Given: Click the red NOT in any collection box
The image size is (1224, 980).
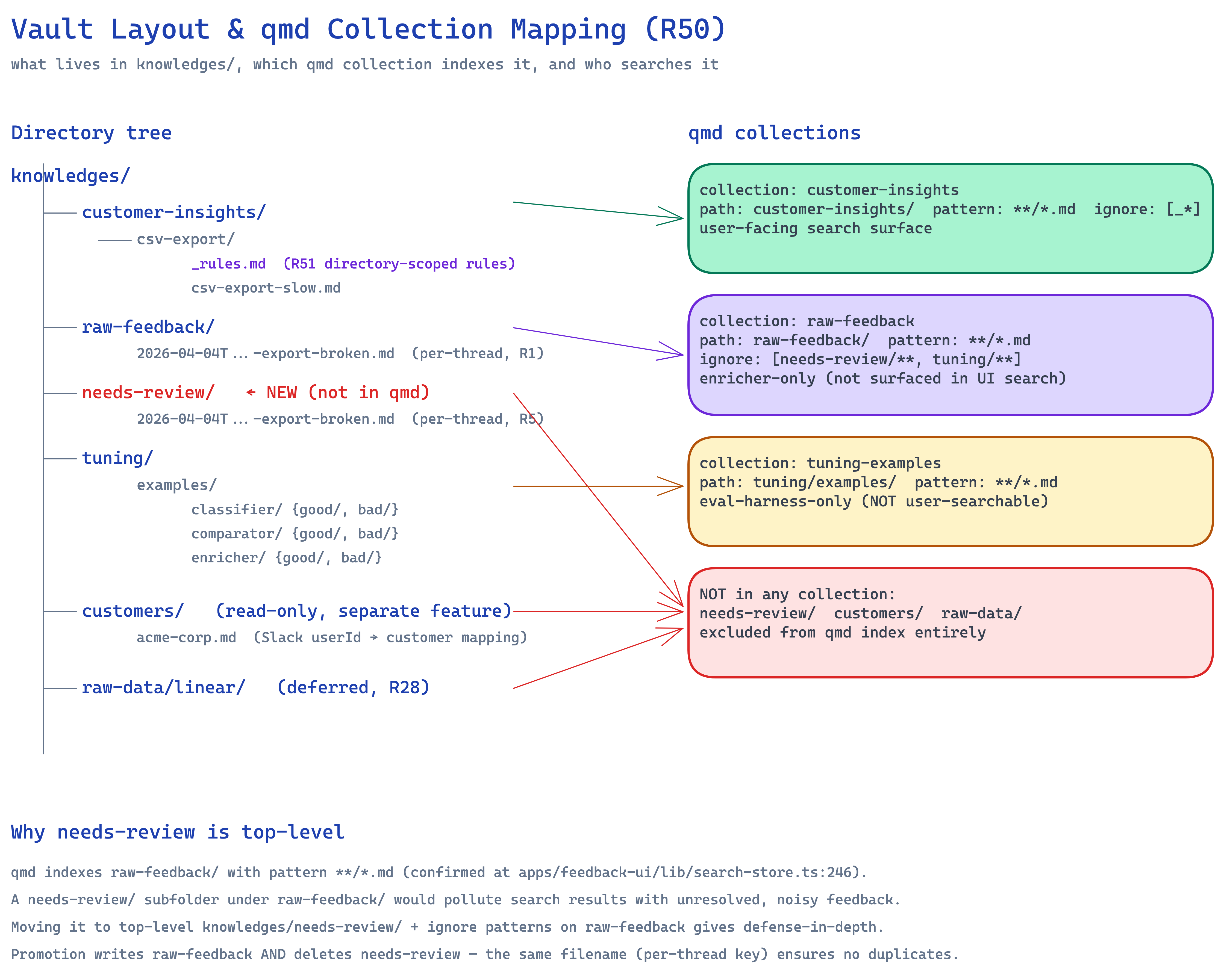Looking at the screenshot, I should (x=950, y=622).
